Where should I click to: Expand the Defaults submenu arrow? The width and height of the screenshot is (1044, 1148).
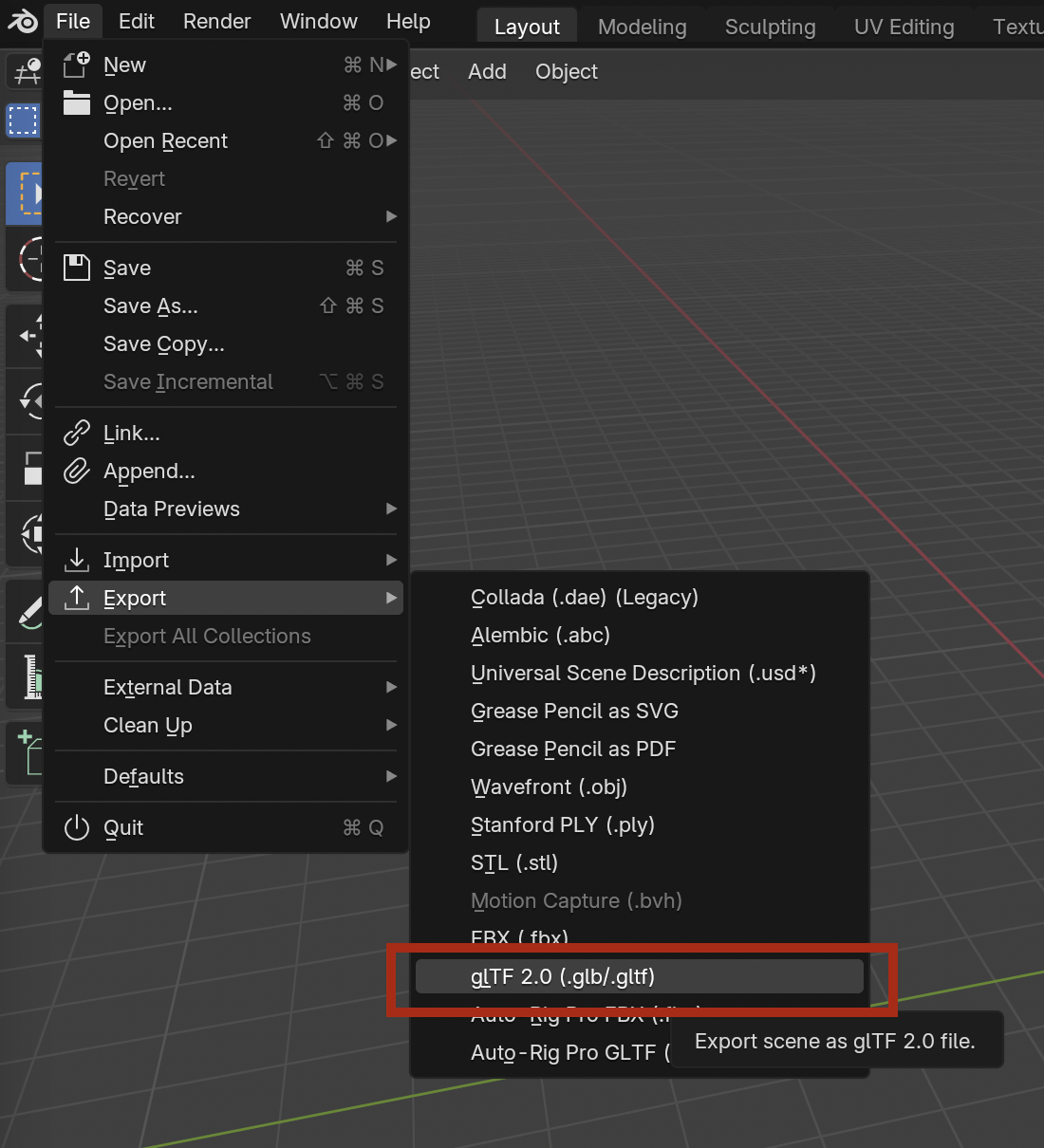(391, 776)
